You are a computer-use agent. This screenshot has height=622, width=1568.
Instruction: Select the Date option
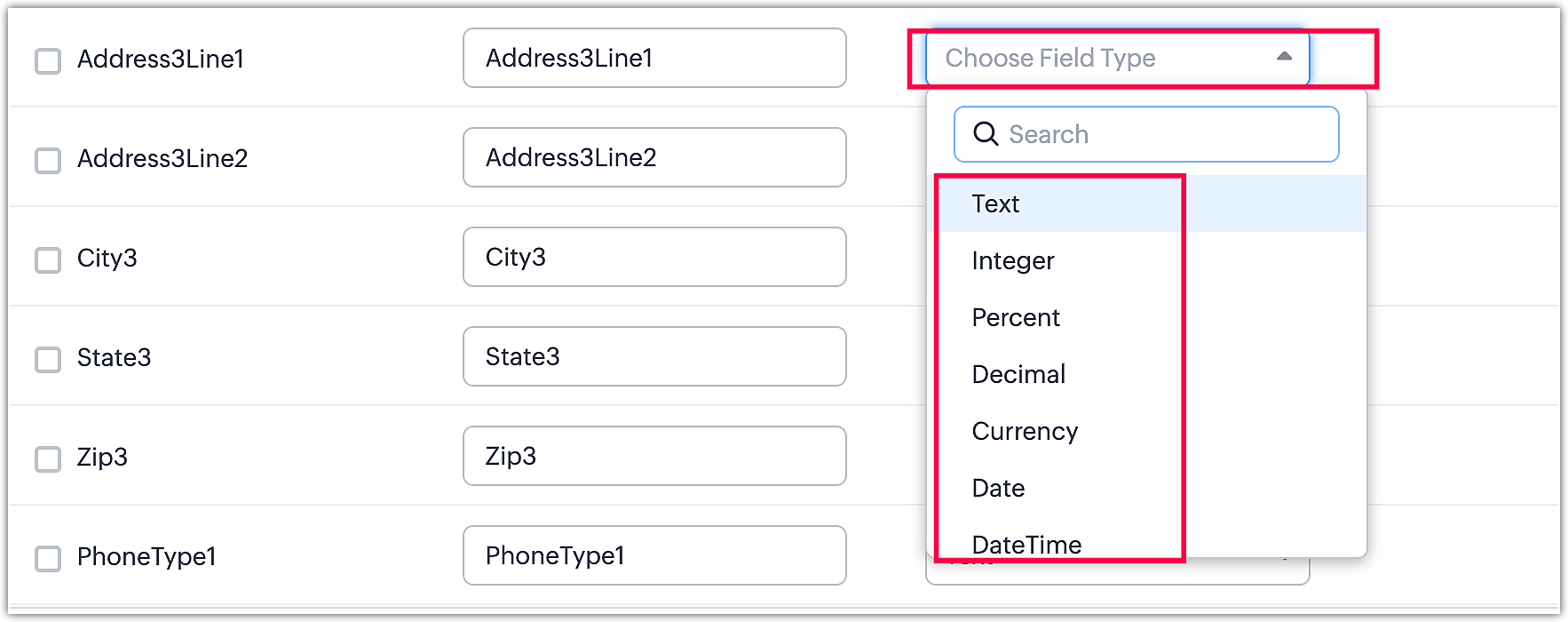[998, 488]
